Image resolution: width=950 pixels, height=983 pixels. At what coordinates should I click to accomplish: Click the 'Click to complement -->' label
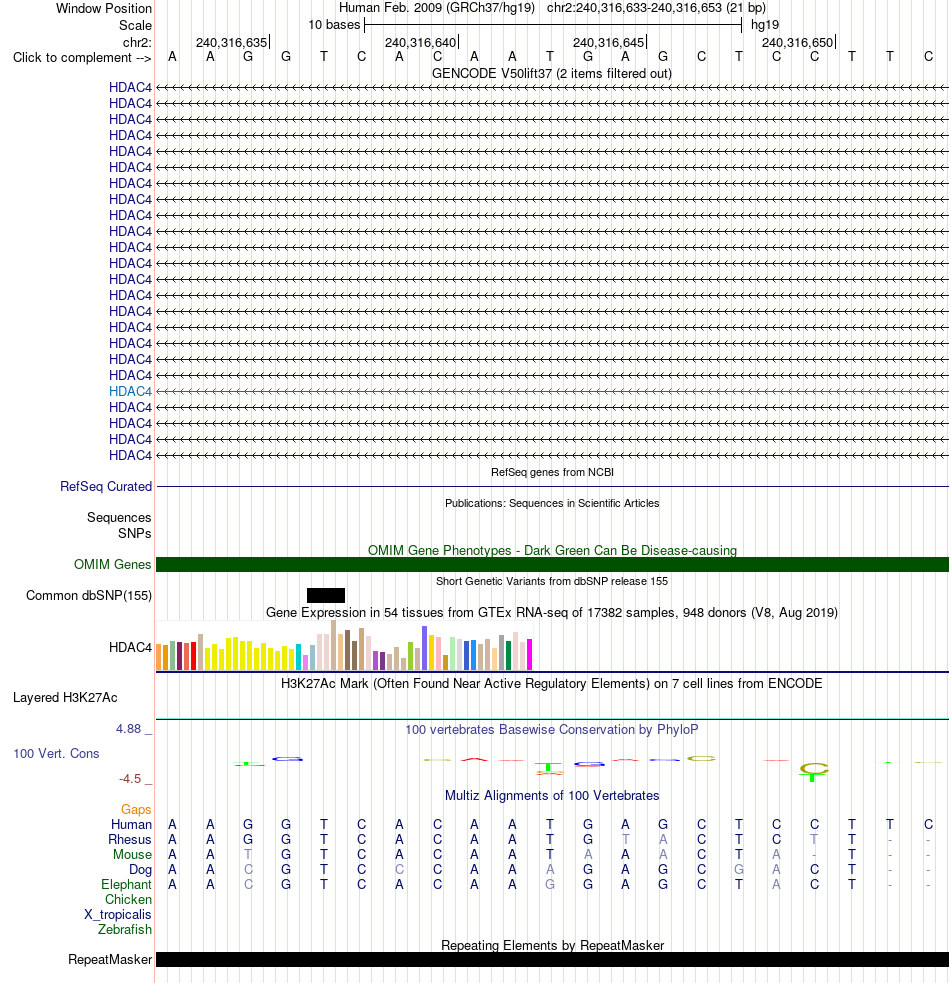point(82,58)
